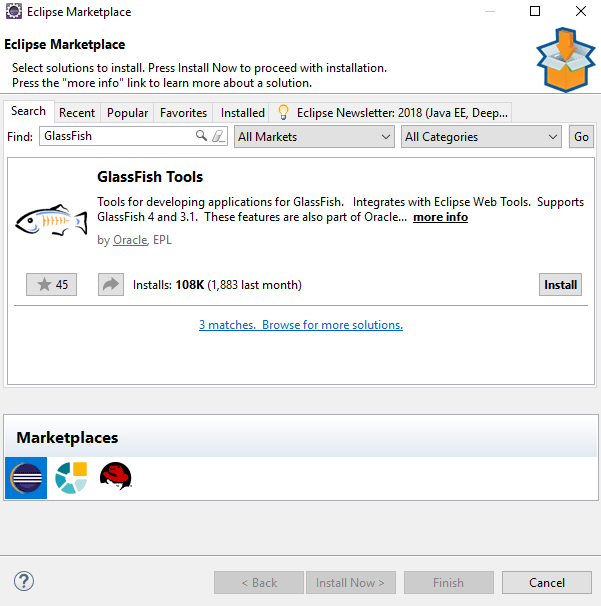This screenshot has width=601, height=606.
Task: Click the Go button
Action: click(581, 137)
